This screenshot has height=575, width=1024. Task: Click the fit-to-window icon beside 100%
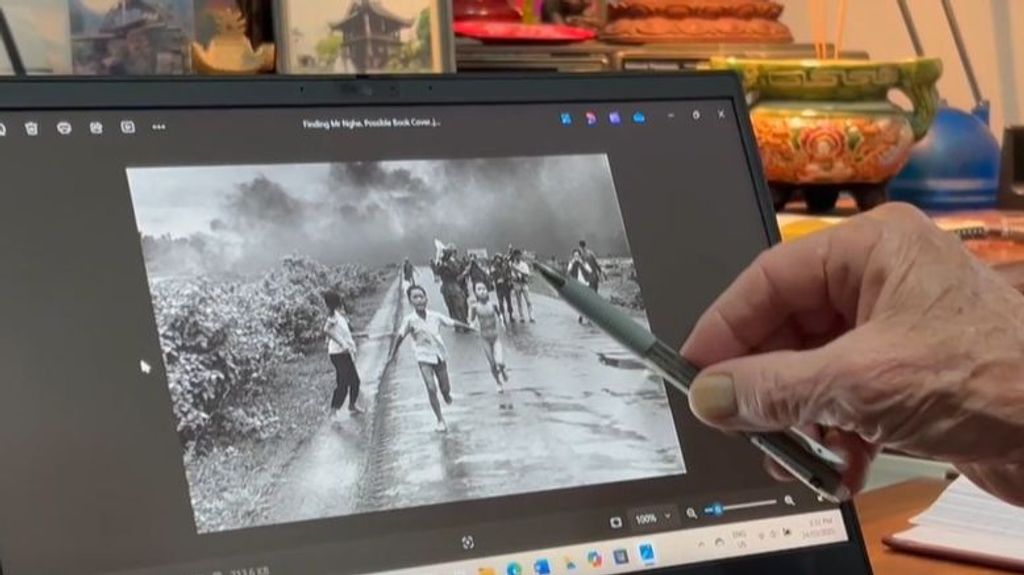coord(615,522)
